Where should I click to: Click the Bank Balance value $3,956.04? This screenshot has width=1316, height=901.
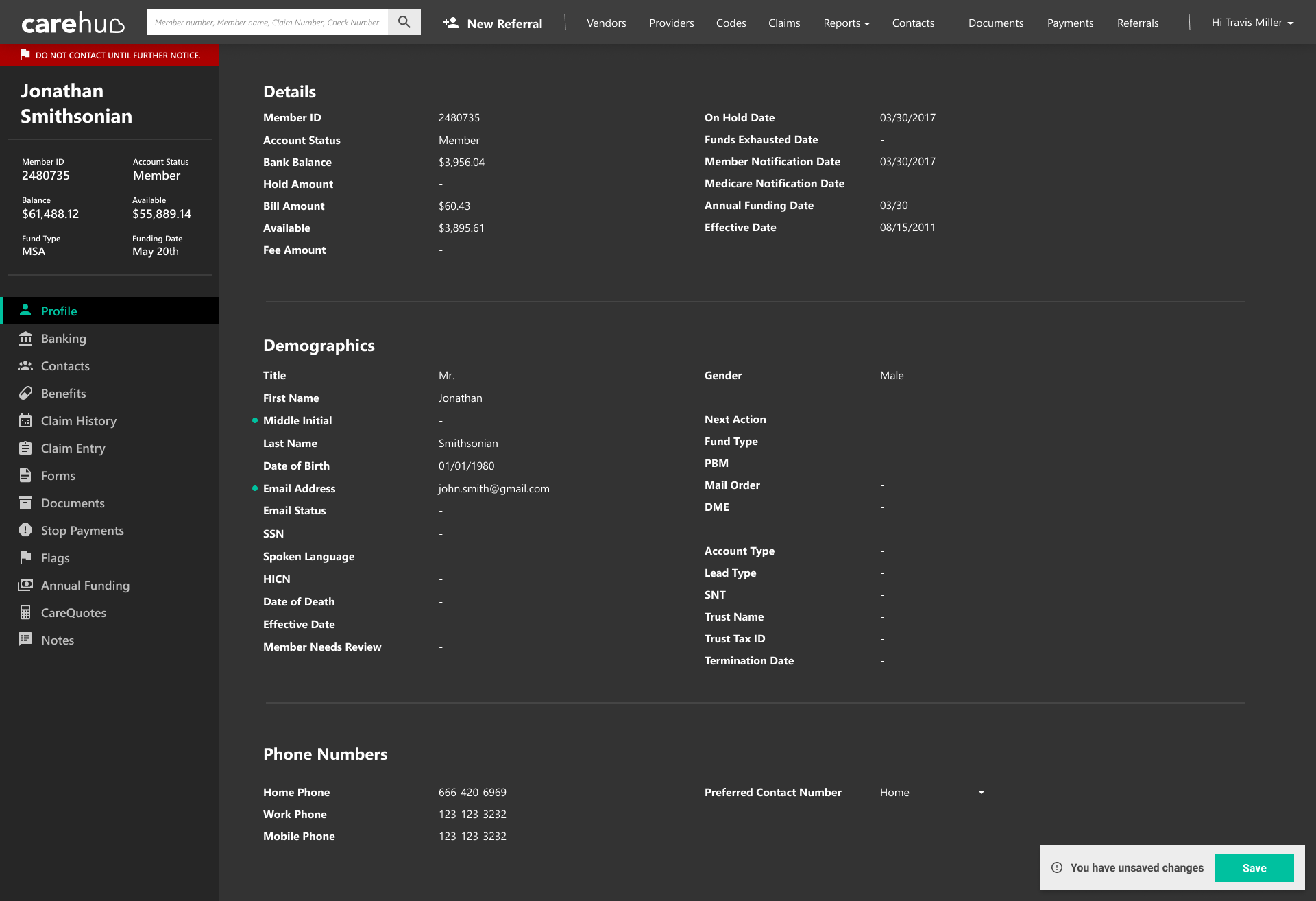[x=461, y=162]
